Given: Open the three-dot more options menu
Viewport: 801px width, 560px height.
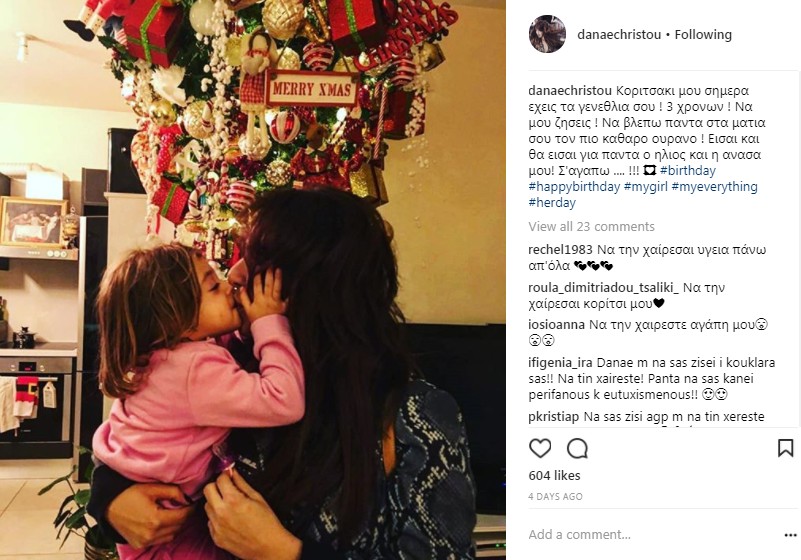Looking at the screenshot, I should tap(790, 535).
